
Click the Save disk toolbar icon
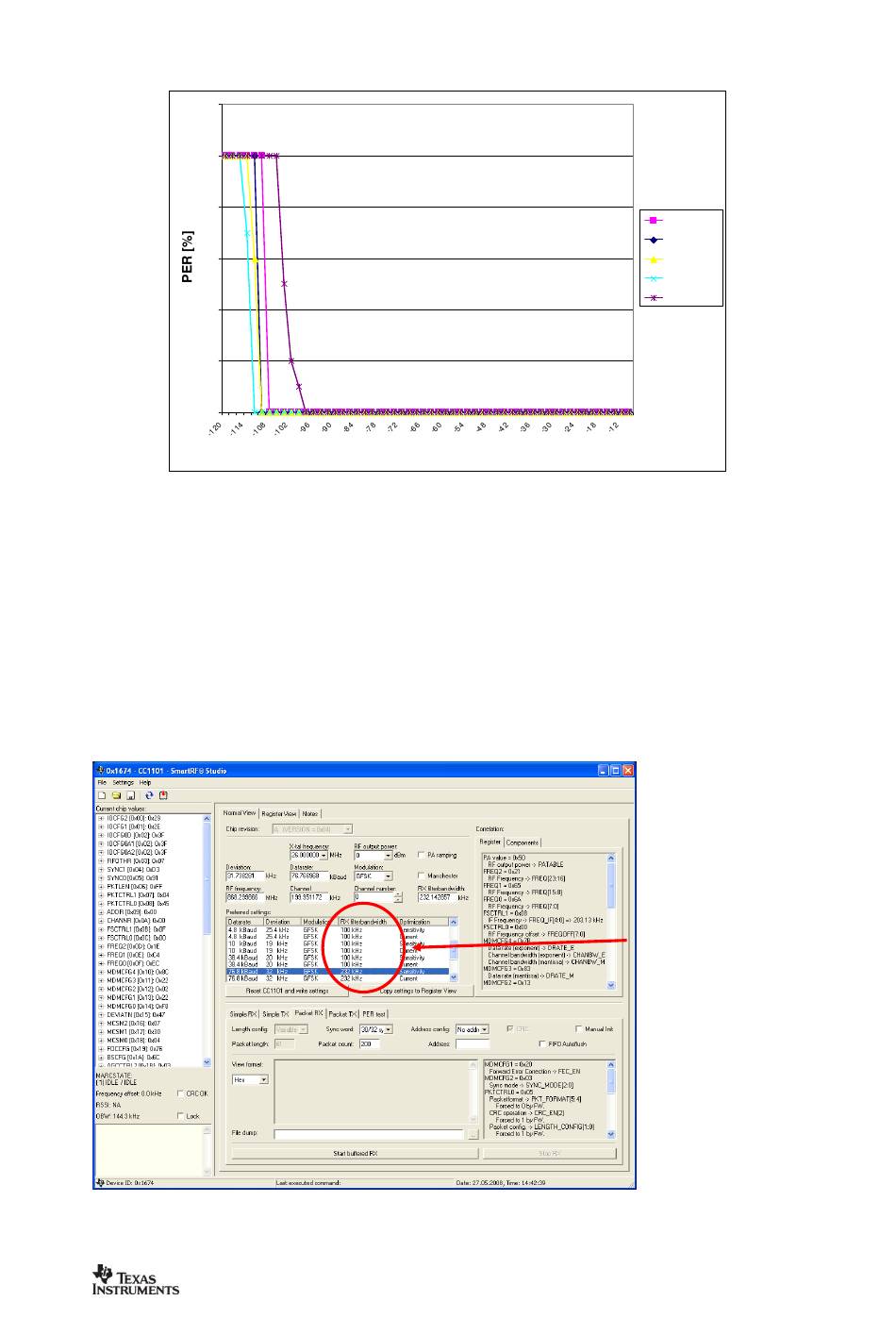130,795
